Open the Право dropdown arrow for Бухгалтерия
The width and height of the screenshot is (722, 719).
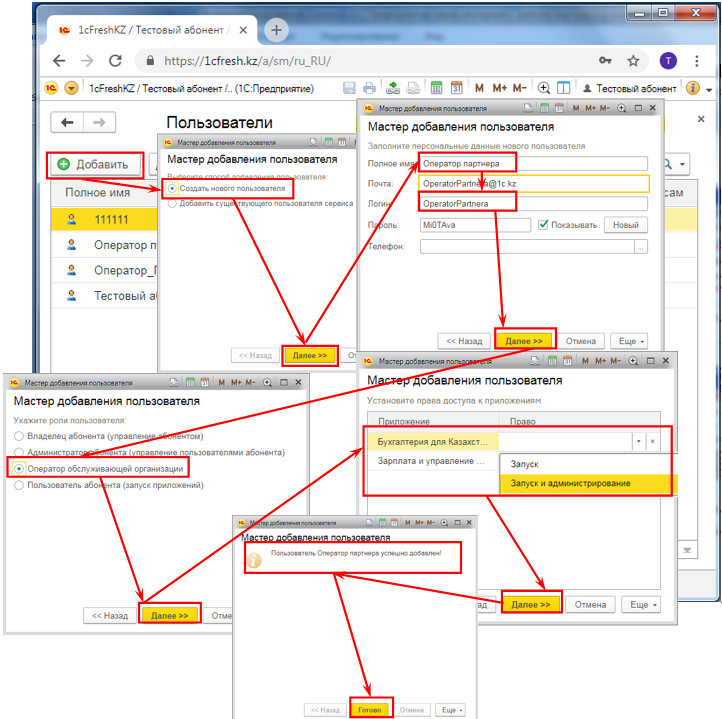pos(639,441)
